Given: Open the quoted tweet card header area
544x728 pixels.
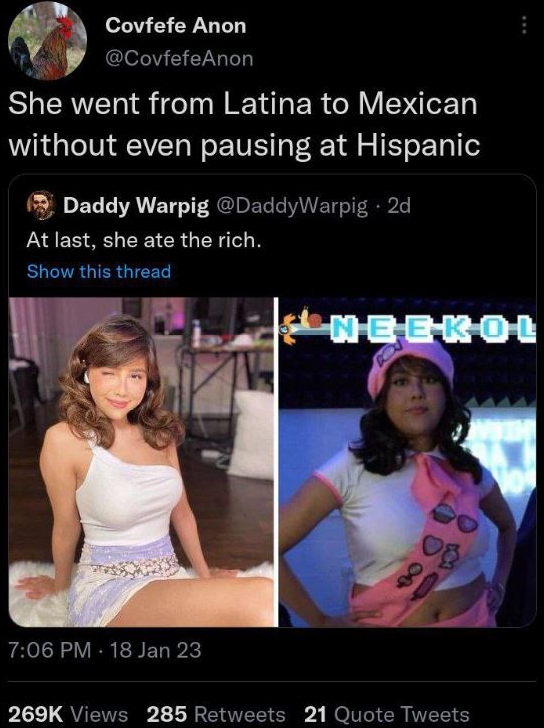Looking at the screenshot, I should (219, 206).
